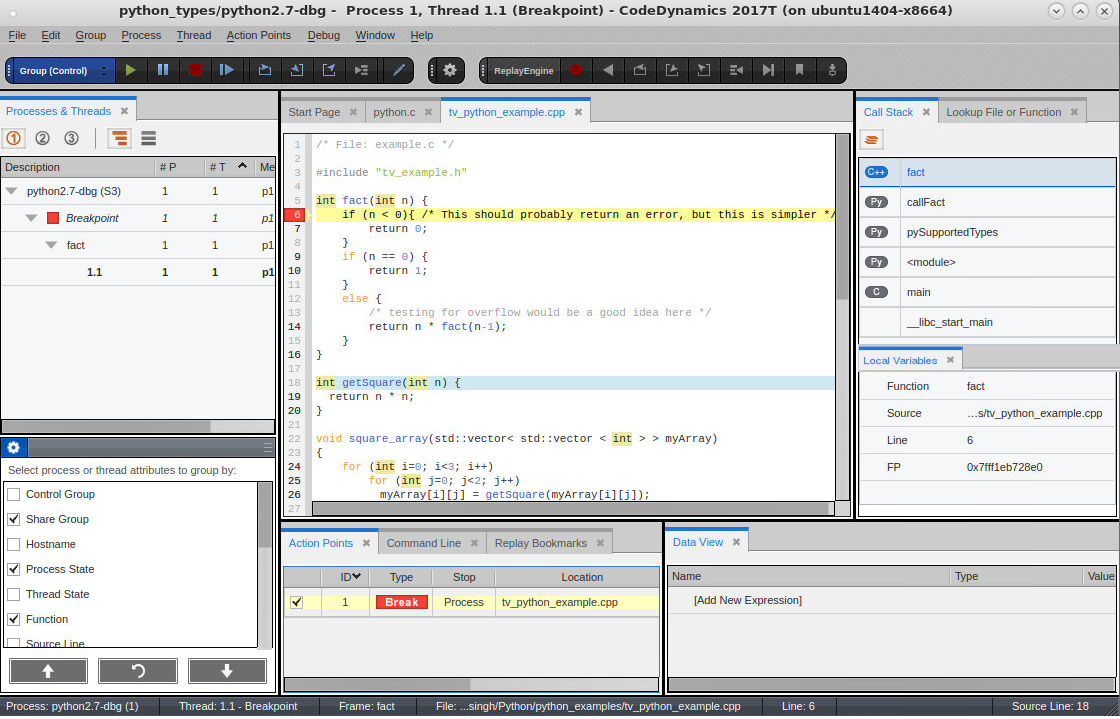Click the ReplayEngine red record icon
Screen dimensions: 1120x719
tap(575, 70)
